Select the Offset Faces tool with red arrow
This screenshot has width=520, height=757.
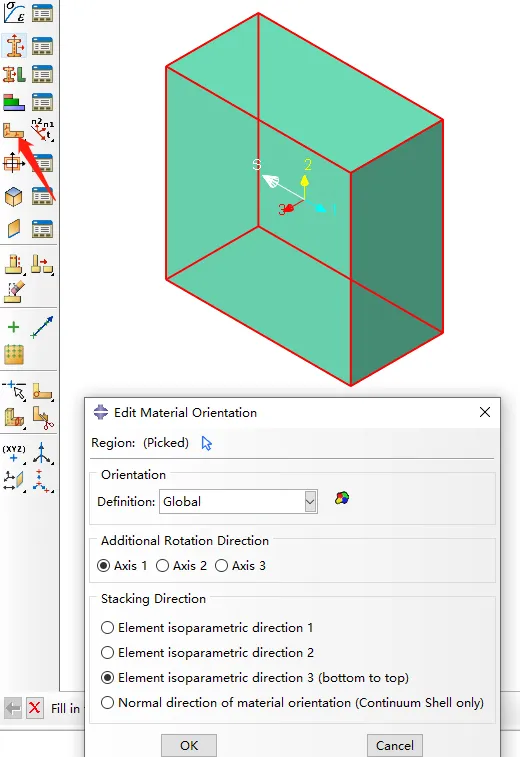[42, 265]
